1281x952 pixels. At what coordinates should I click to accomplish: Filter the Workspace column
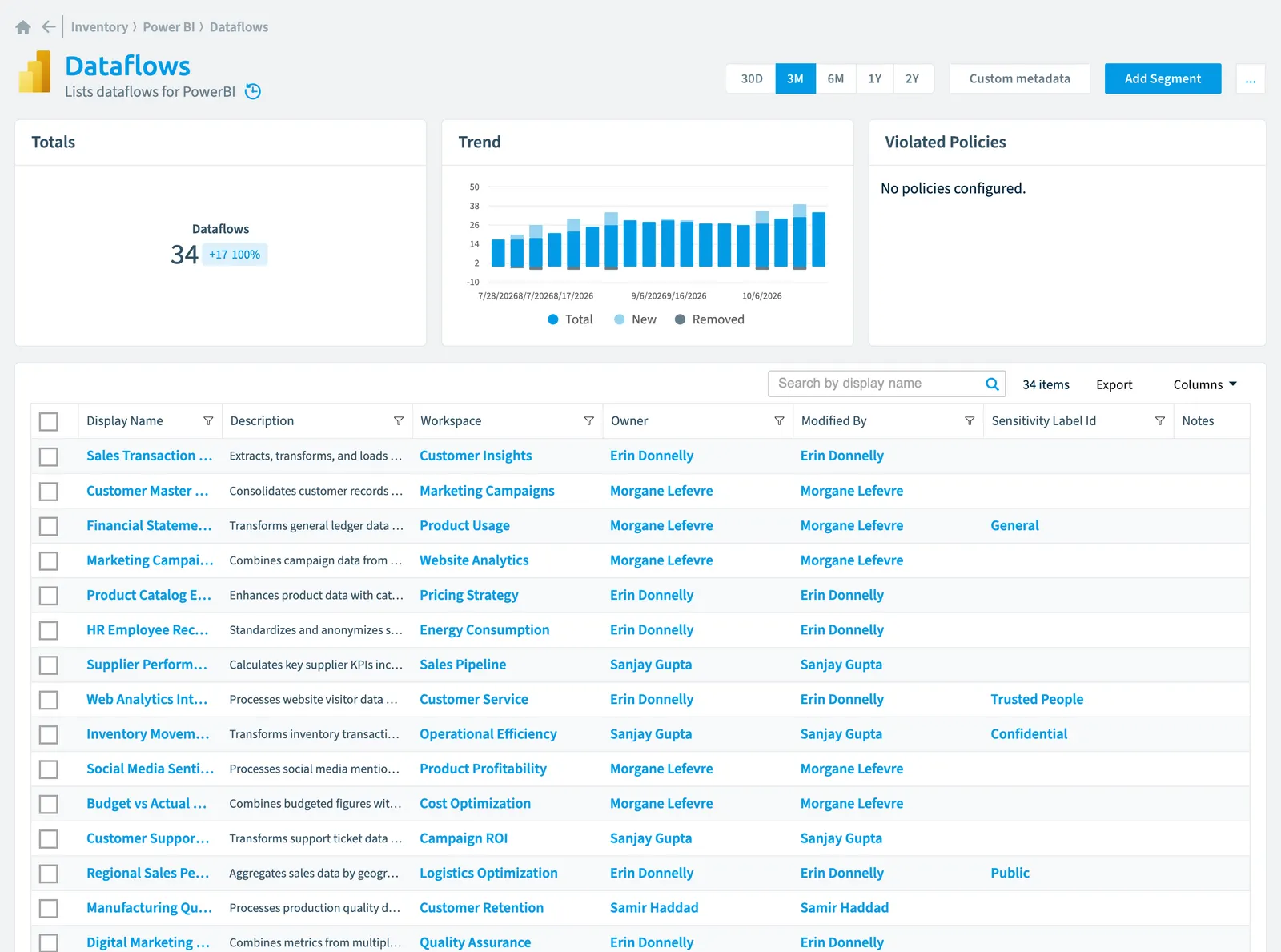tap(588, 421)
